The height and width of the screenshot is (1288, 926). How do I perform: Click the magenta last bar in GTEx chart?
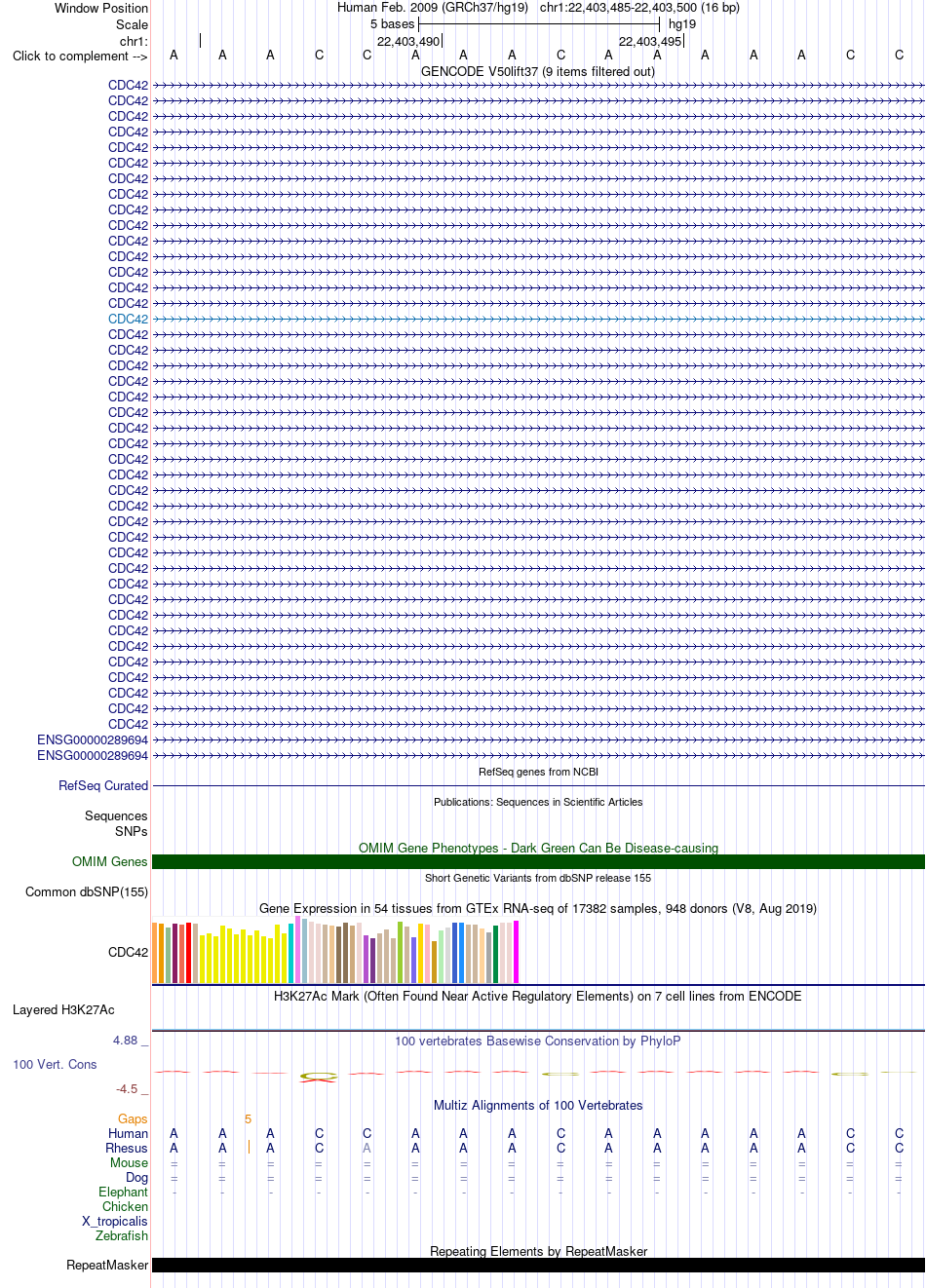point(517,952)
